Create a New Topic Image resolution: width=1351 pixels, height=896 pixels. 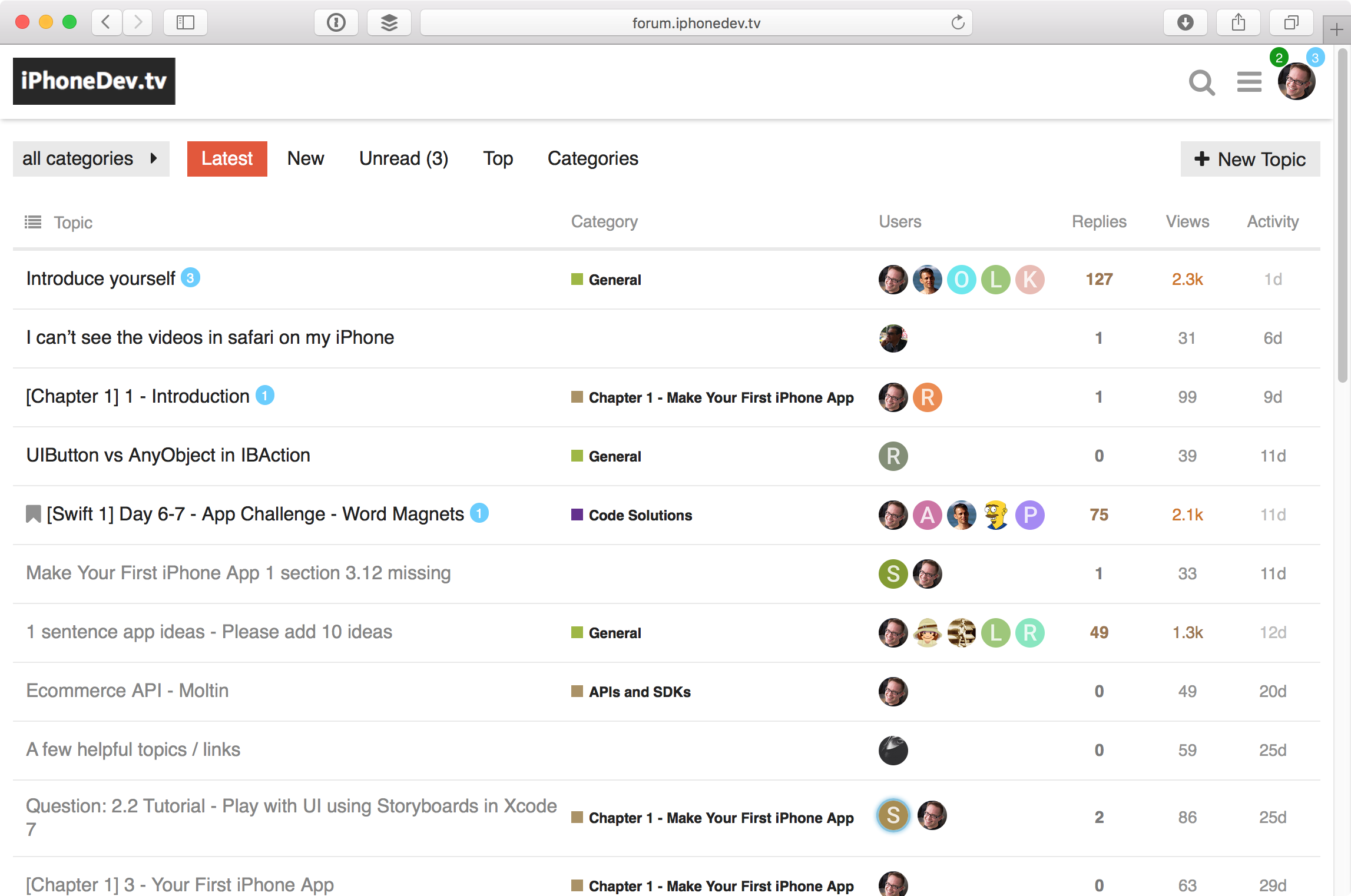click(1250, 159)
